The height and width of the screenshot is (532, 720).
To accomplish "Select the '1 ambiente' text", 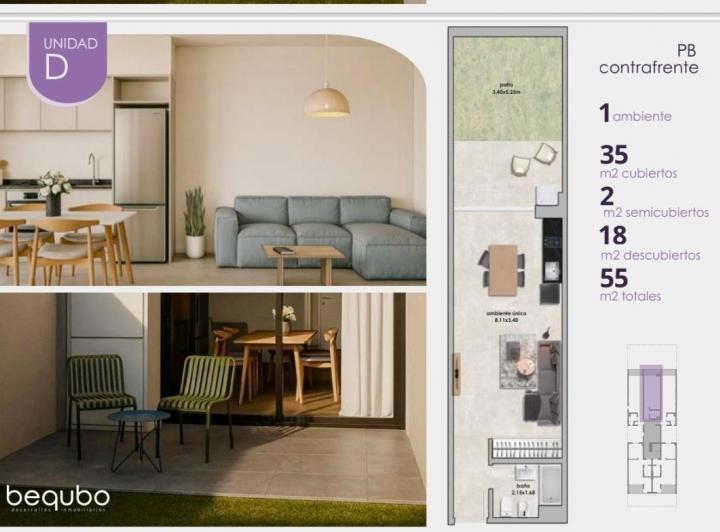I will [635, 113].
